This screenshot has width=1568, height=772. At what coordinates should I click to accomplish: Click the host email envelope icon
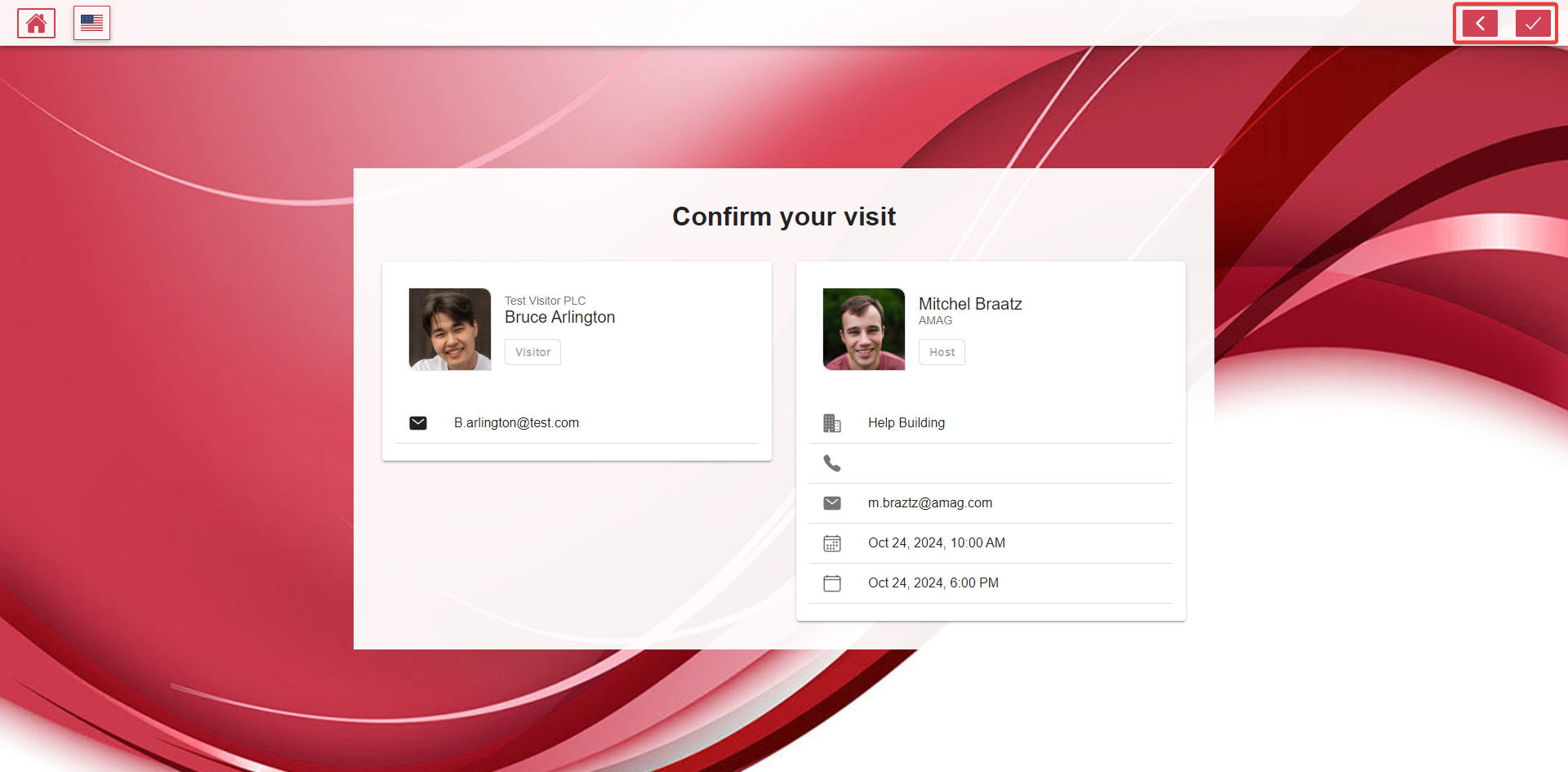click(832, 503)
